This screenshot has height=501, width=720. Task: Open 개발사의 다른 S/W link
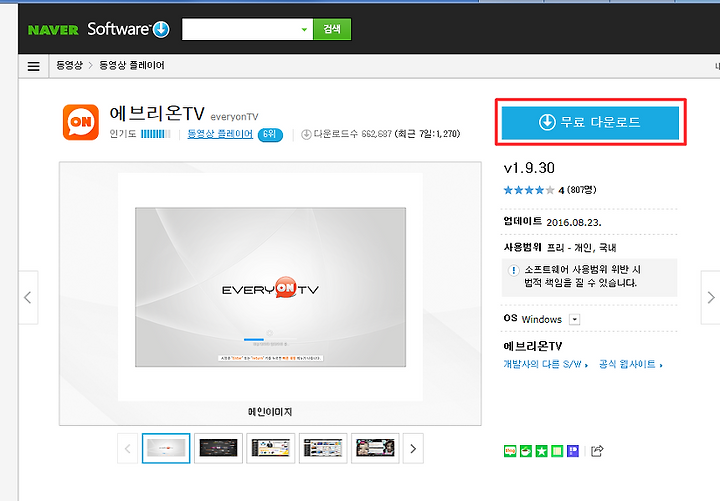click(x=546, y=365)
